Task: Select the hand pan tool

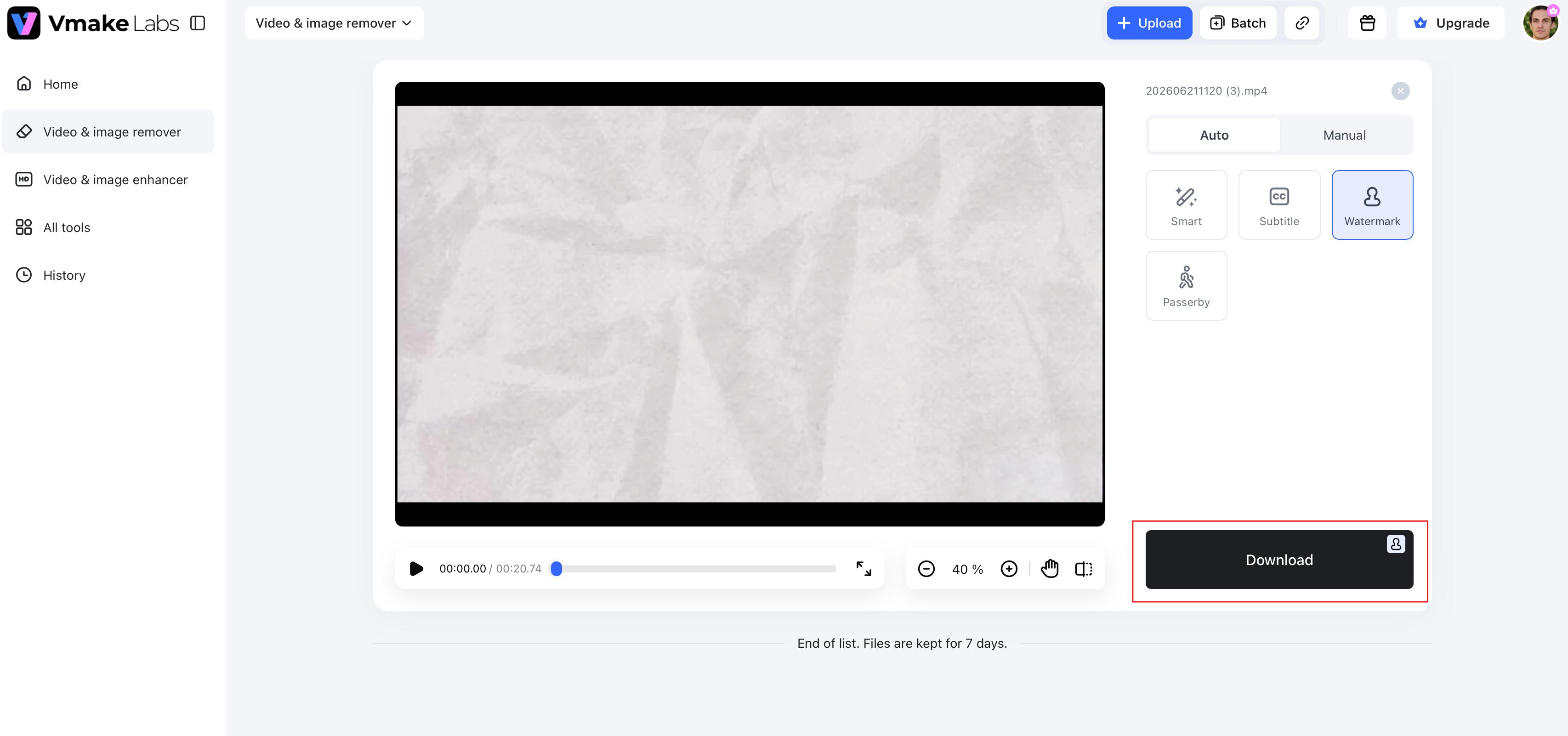Action: pos(1049,569)
